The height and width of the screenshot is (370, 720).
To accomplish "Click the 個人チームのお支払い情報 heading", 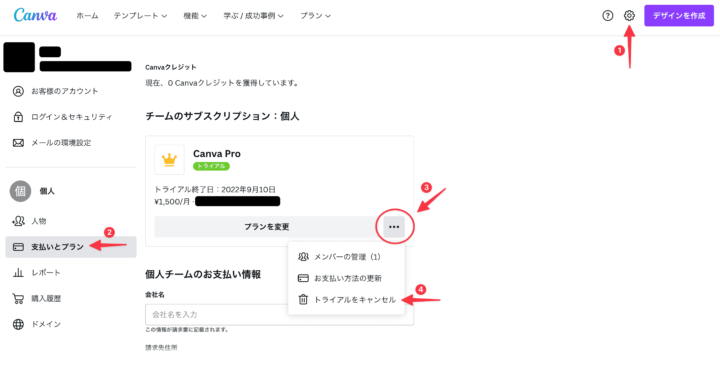I will (x=203, y=275).
